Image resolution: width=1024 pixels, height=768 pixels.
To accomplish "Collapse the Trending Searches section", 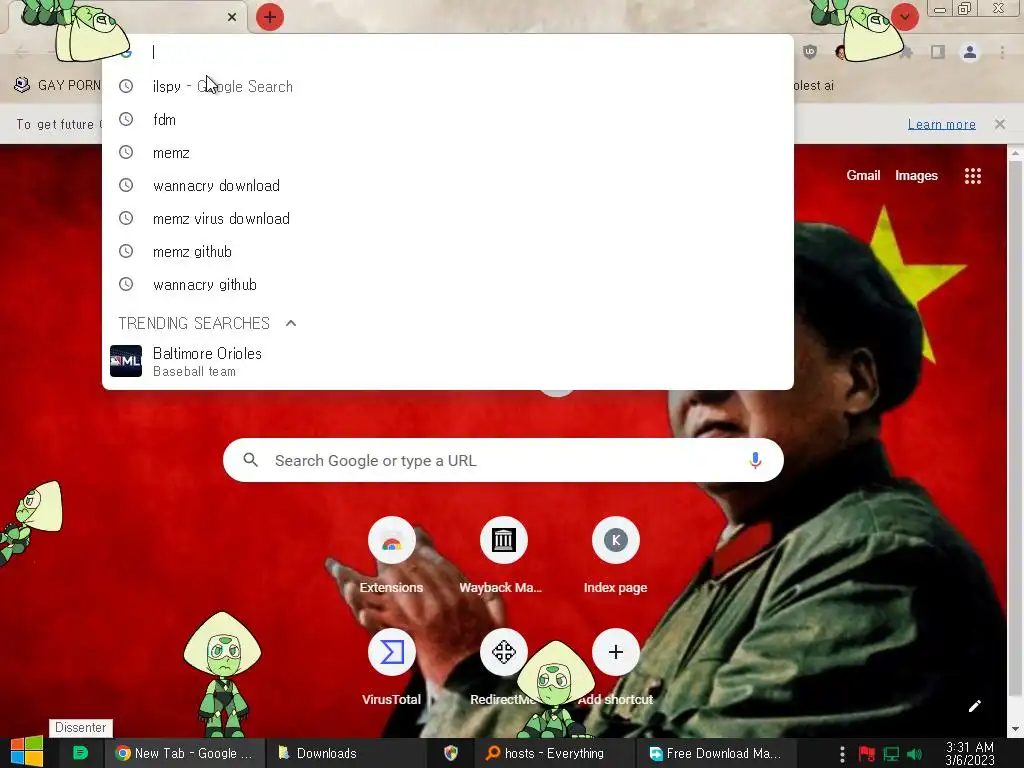I will click(291, 323).
